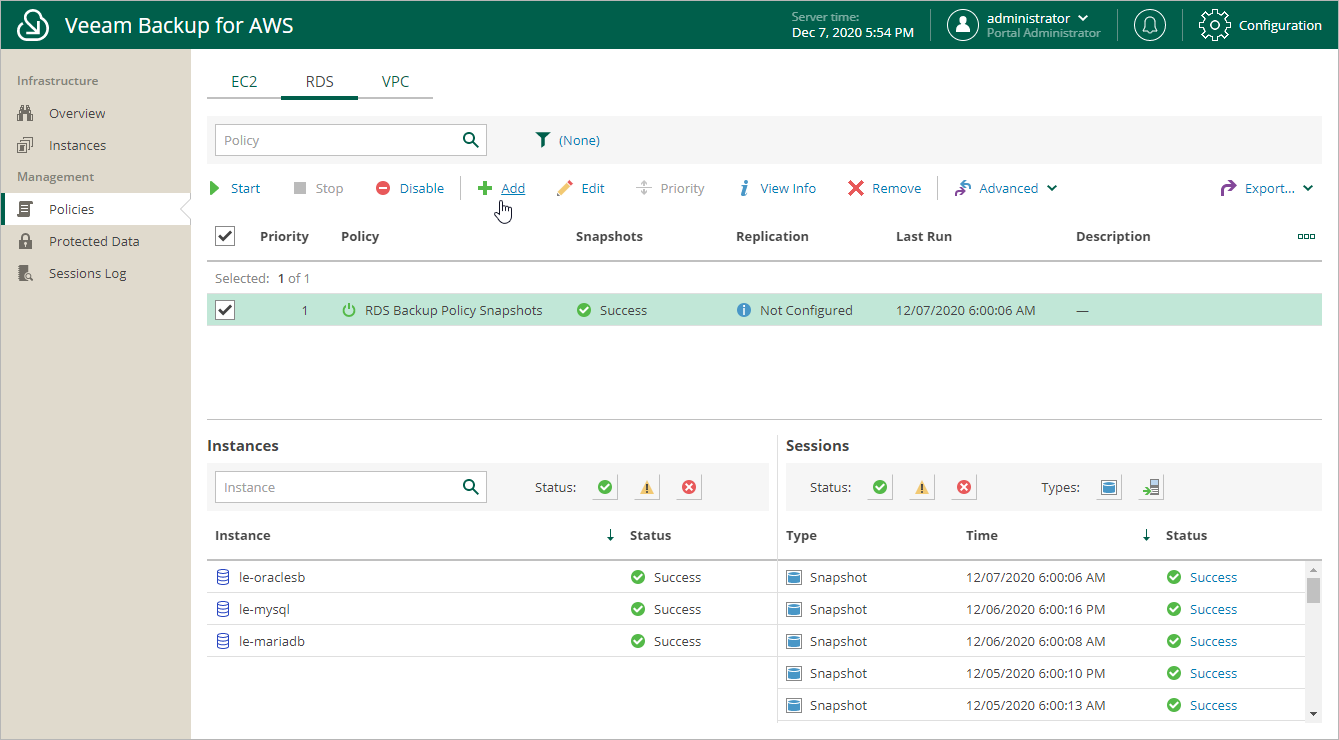
Task: Open the Advanced dropdown menu
Action: click(1051, 188)
